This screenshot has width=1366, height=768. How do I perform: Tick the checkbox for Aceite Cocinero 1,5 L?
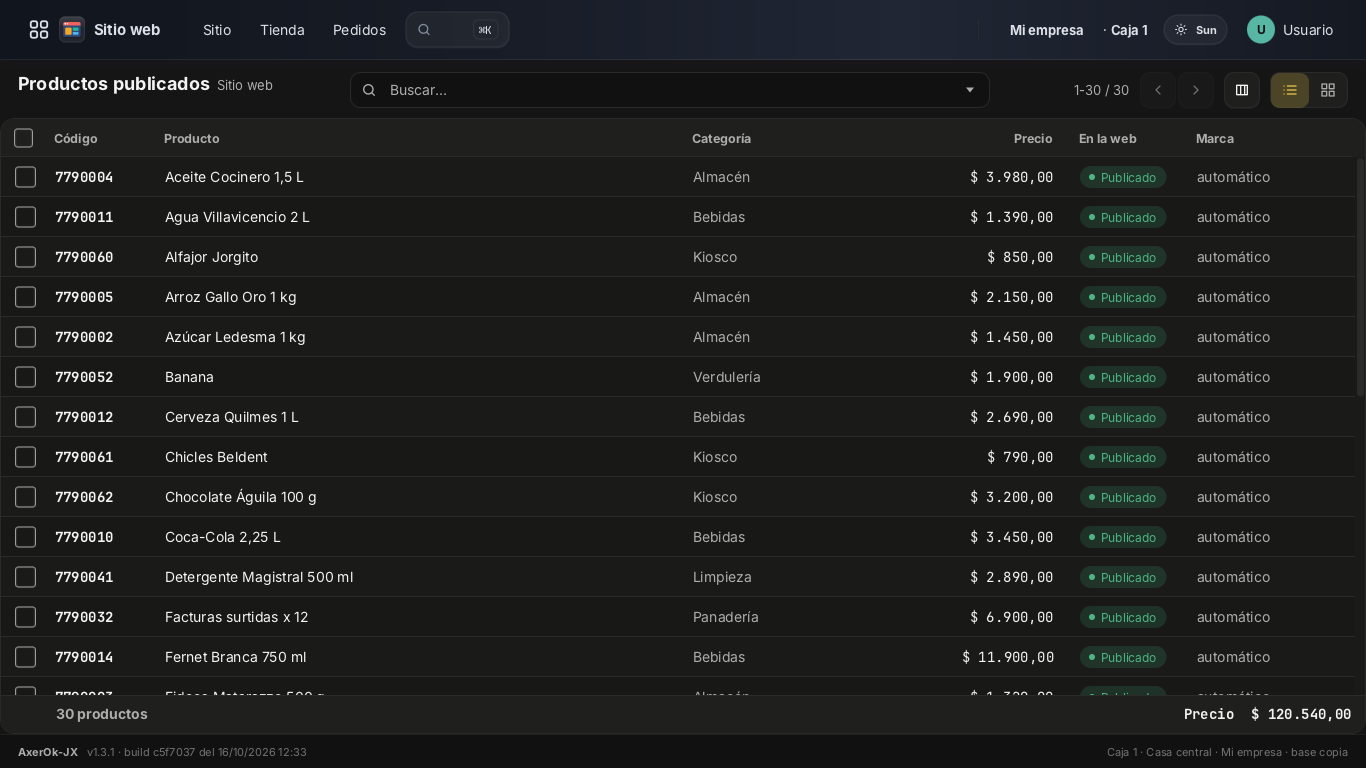click(x=26, y=177)
